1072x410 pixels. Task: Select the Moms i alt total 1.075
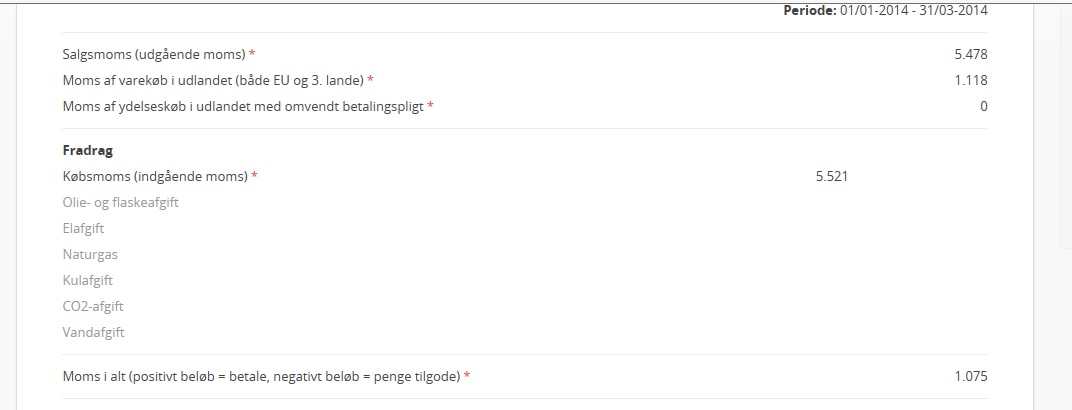pos(971,376)
